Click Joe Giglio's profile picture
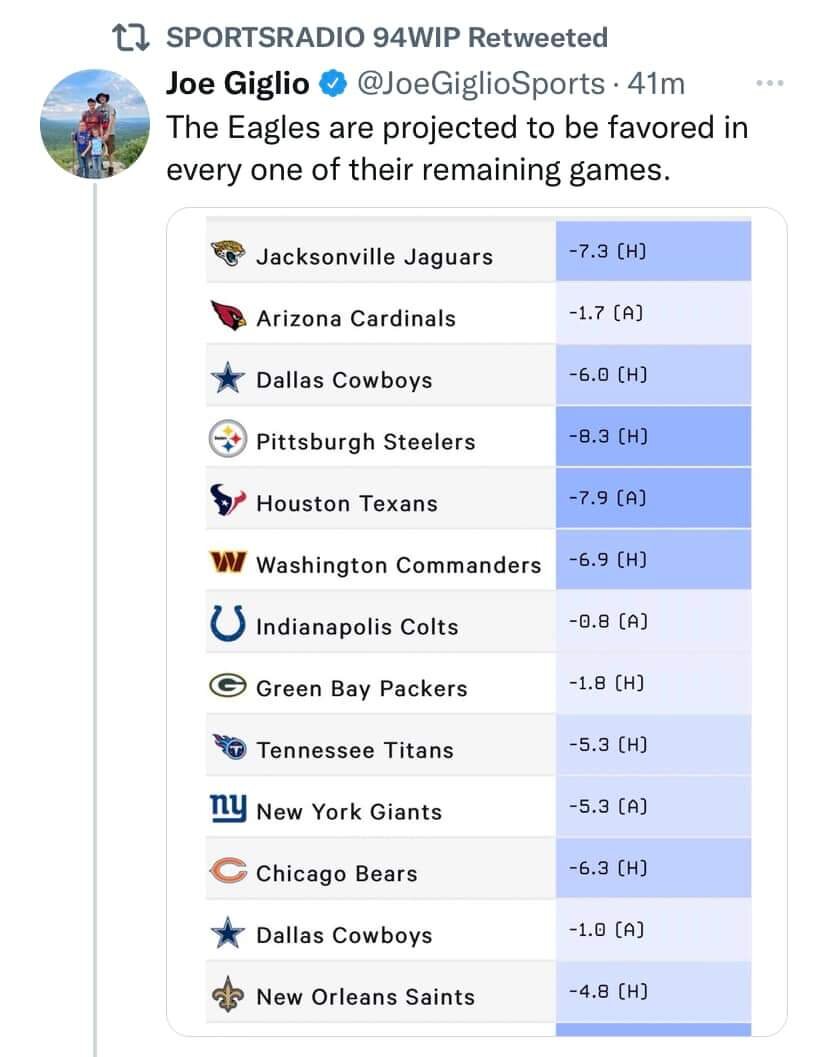 click(94, 123)
